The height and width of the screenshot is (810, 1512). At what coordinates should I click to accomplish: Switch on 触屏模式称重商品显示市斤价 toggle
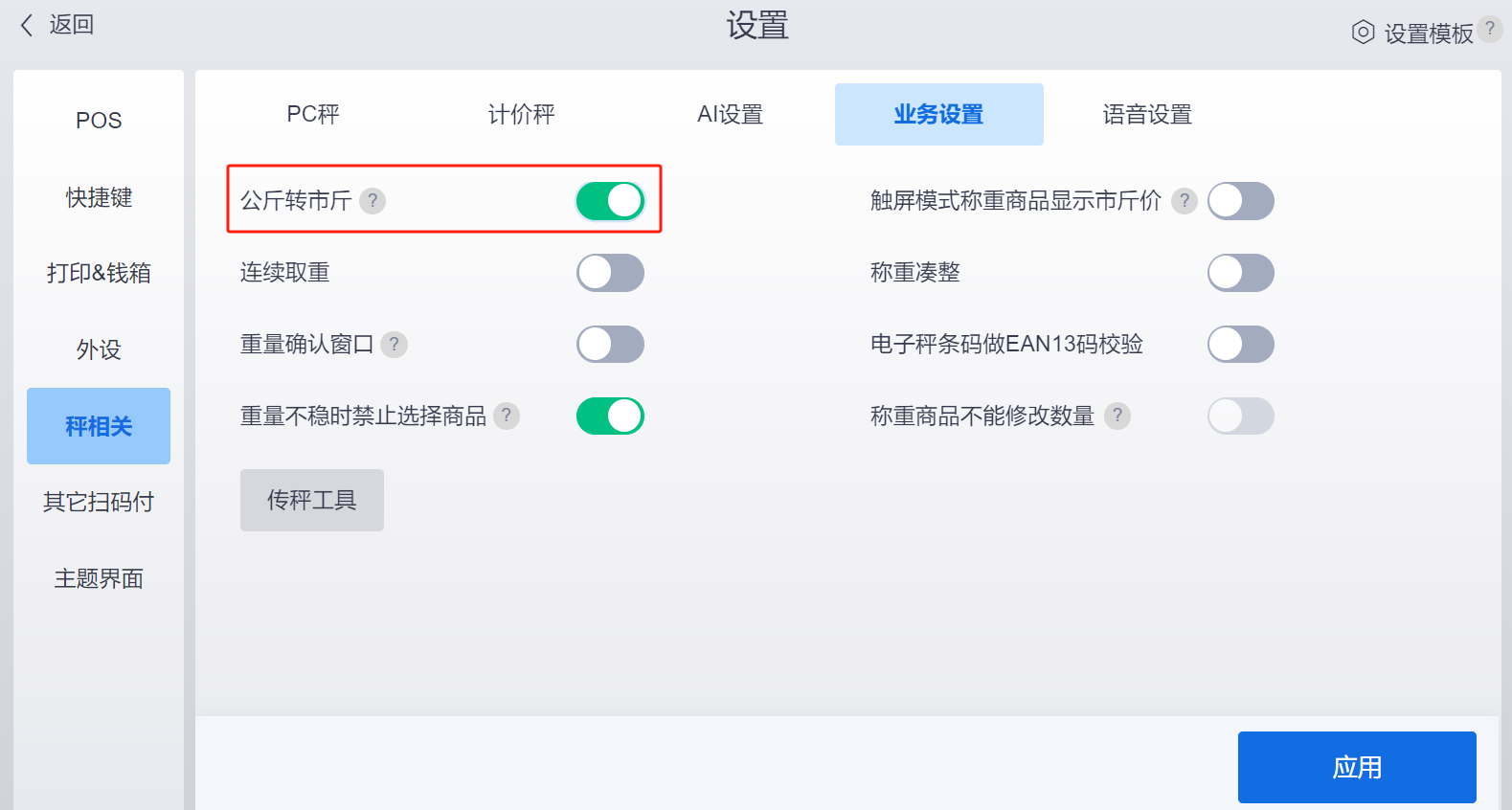pos(1240,201)
